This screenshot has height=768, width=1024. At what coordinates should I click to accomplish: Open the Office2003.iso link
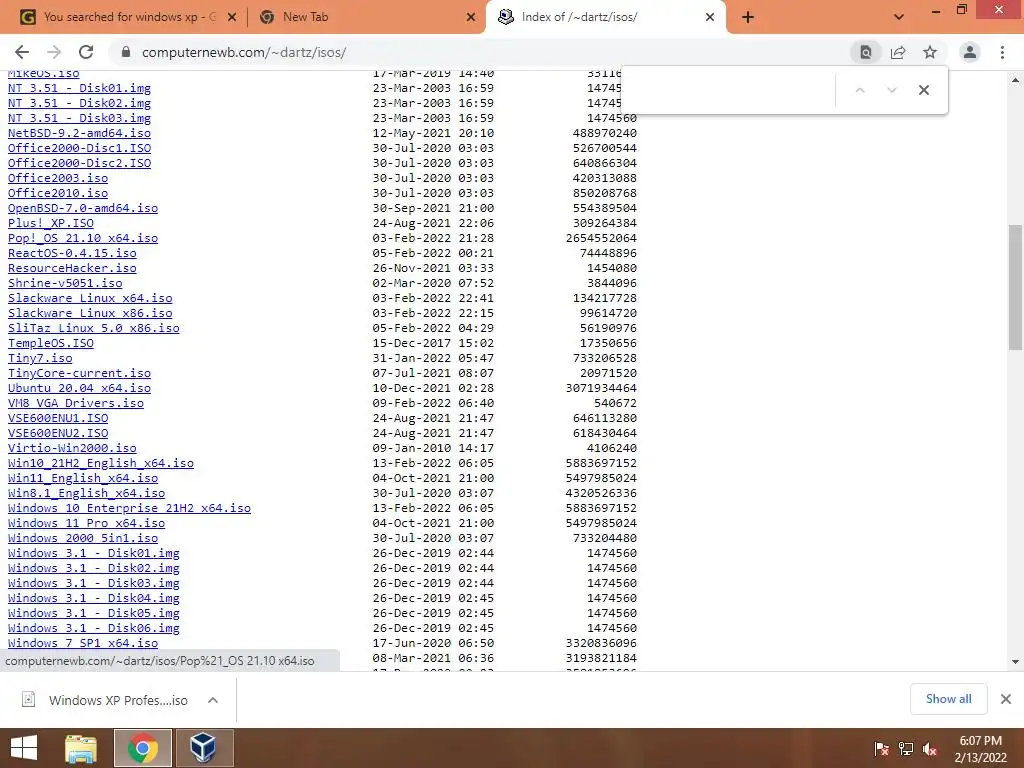point(58,178)
